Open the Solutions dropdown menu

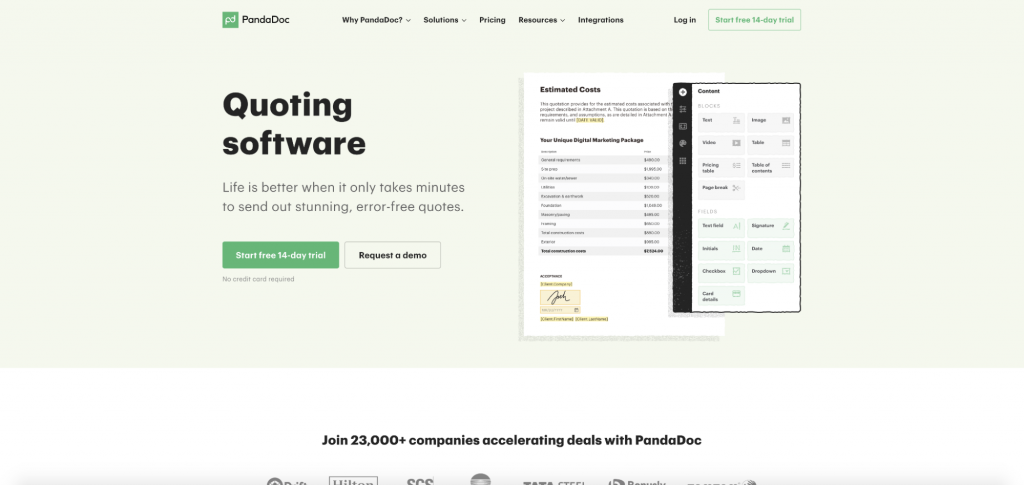[445, 20]
